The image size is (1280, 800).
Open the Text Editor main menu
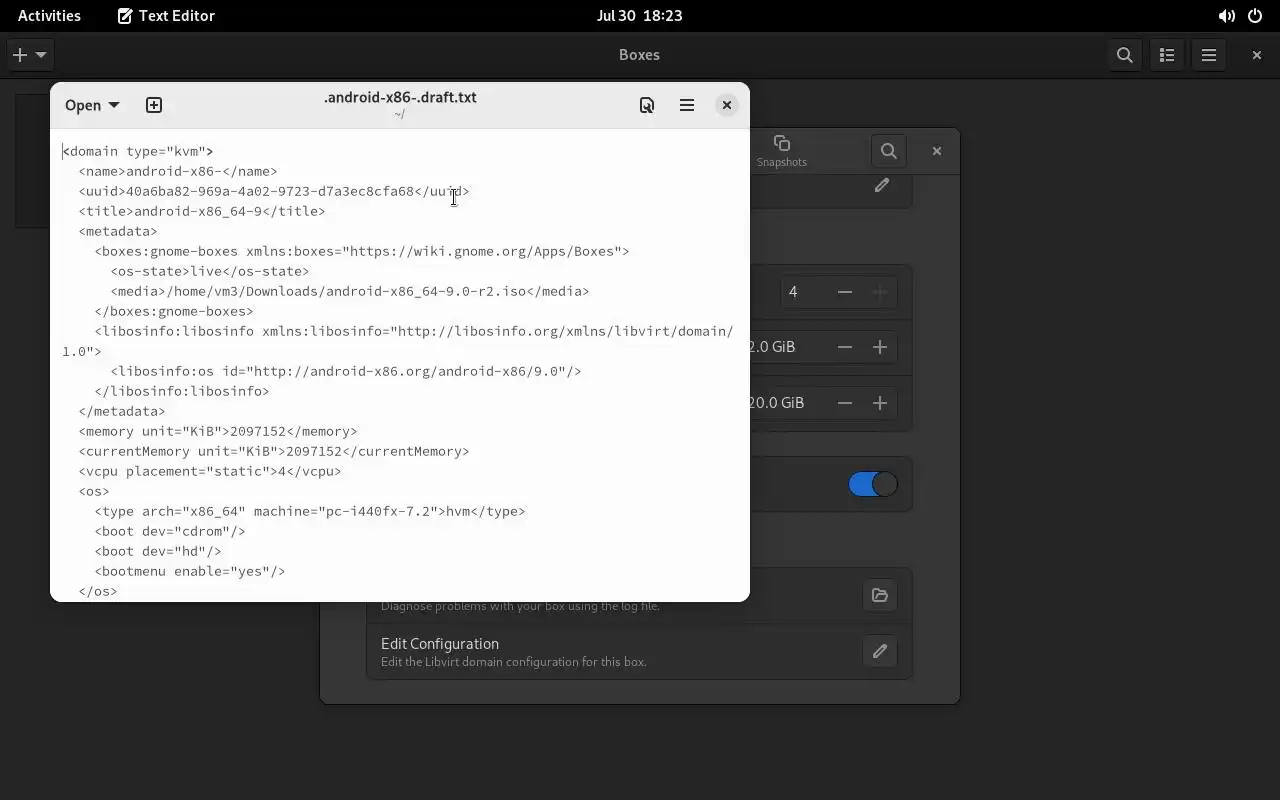click(x=687, y=105)
